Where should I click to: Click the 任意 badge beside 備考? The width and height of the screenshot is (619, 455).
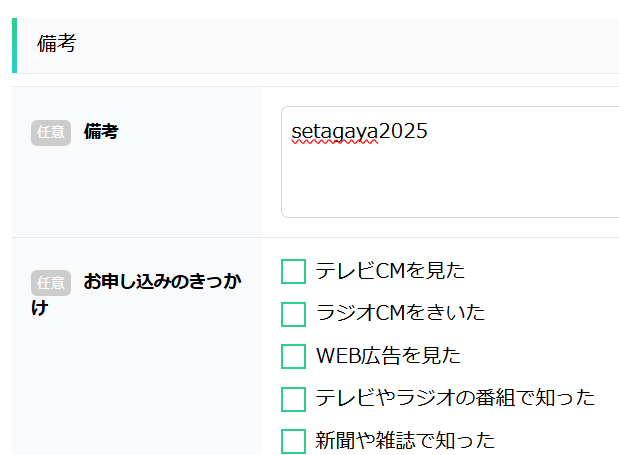click(50, 132)
